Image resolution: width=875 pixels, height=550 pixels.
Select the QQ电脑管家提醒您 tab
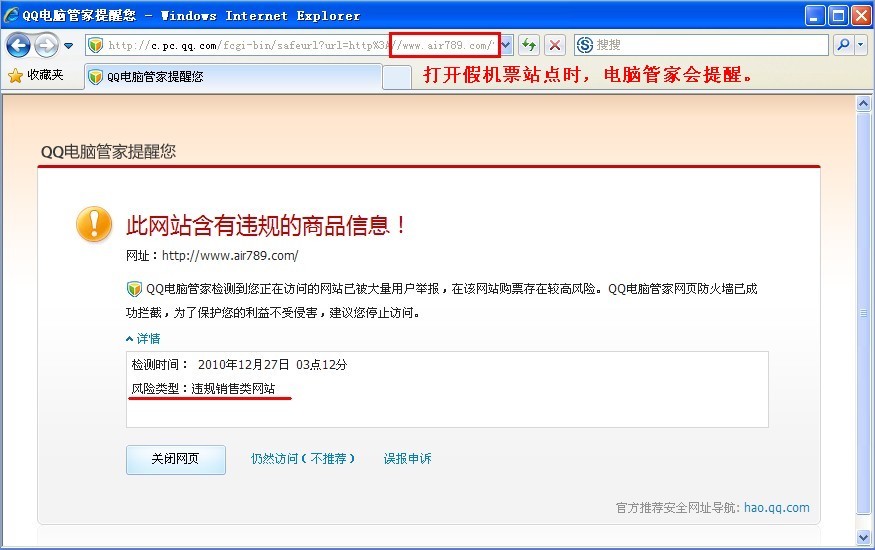click(x=233, y=76)
